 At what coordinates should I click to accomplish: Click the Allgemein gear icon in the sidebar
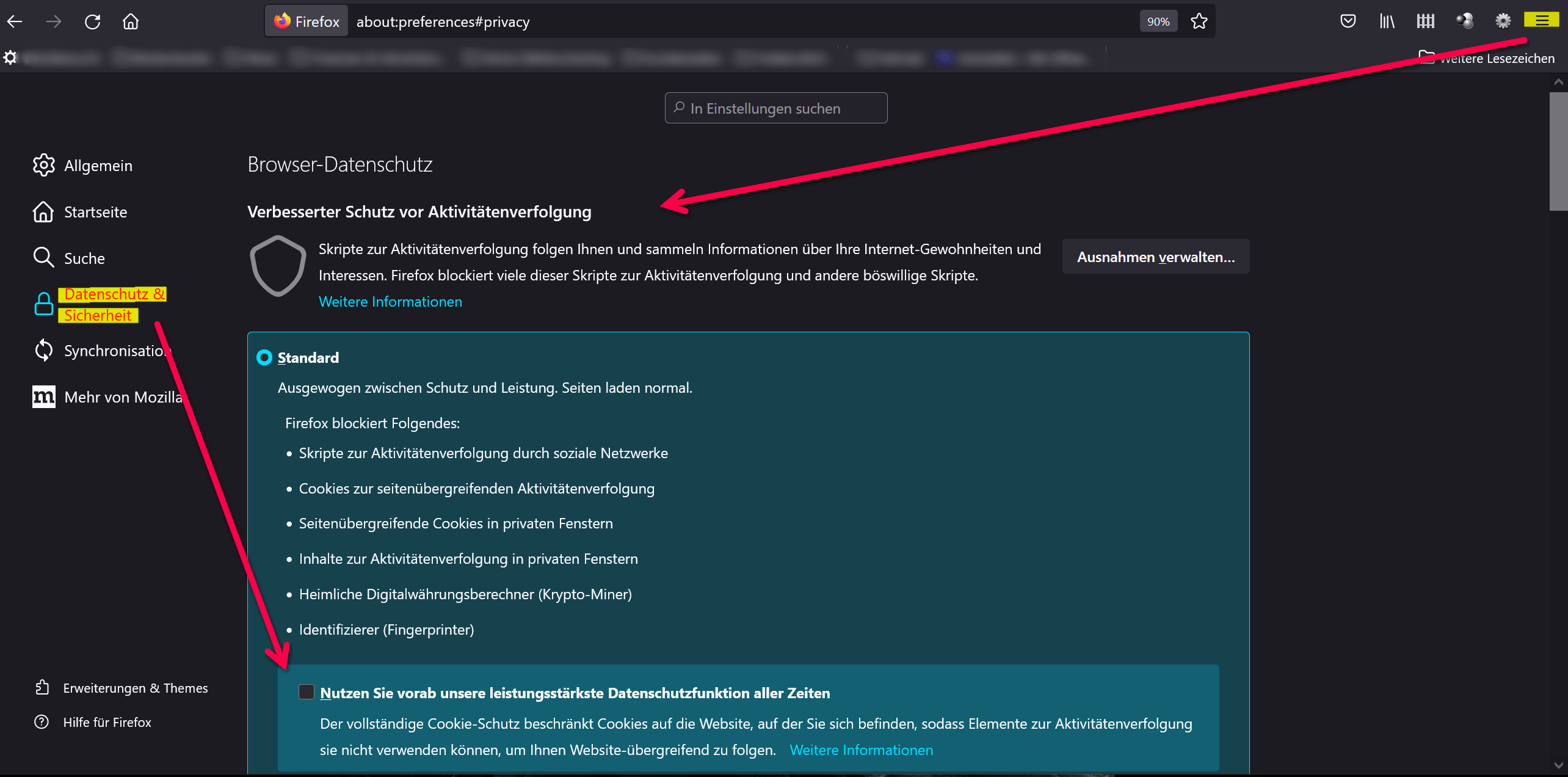tap(43, 166)
